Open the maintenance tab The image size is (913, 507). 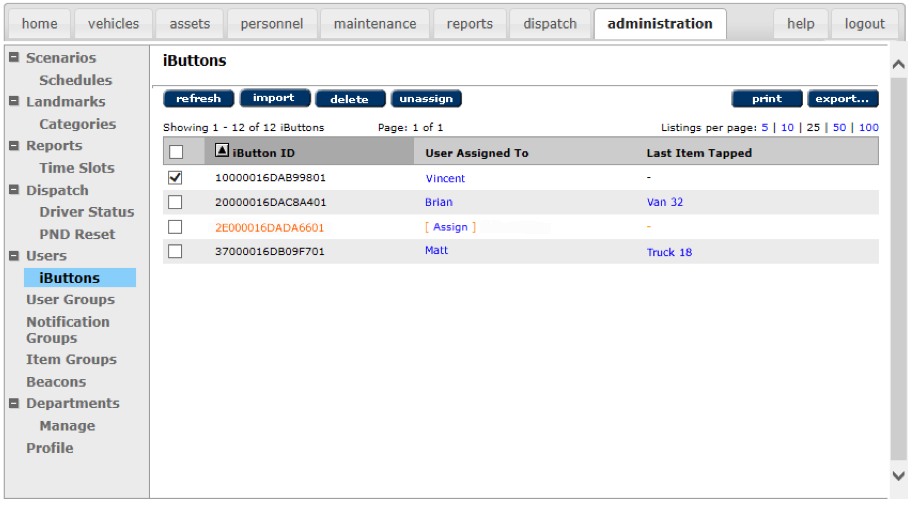375,24
